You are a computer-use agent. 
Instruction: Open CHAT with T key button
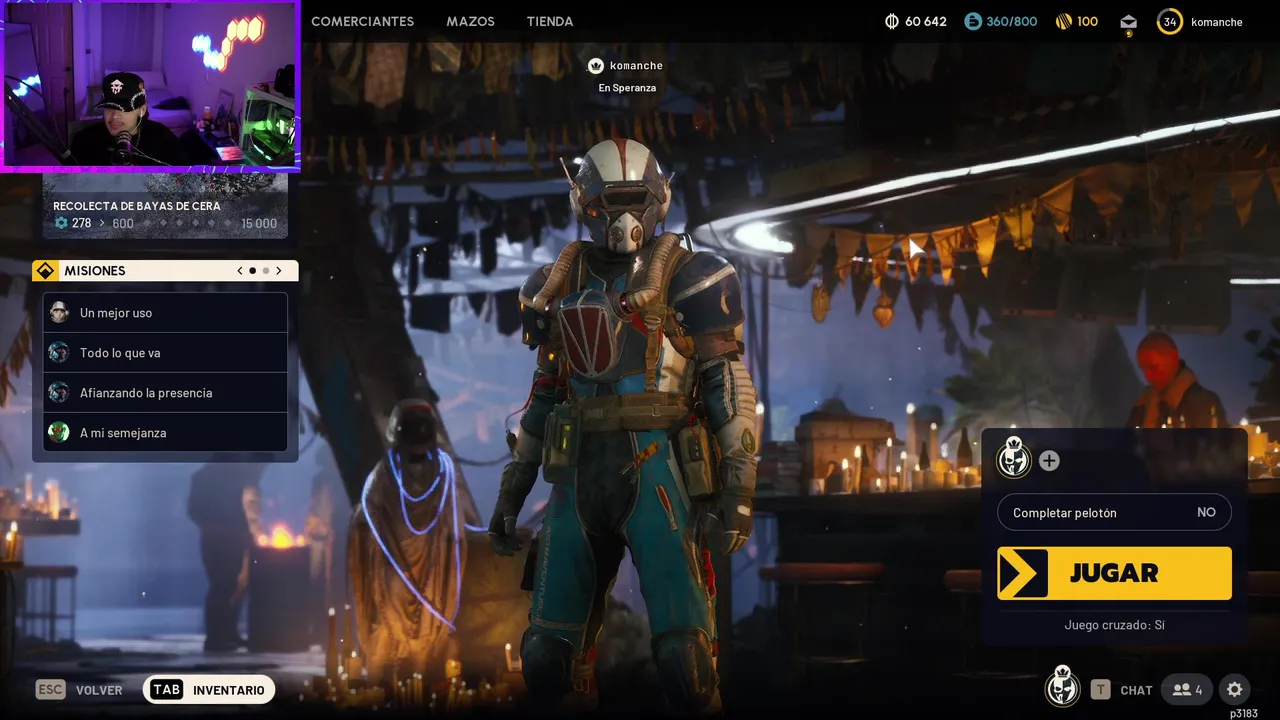(x=1121, y=690)
